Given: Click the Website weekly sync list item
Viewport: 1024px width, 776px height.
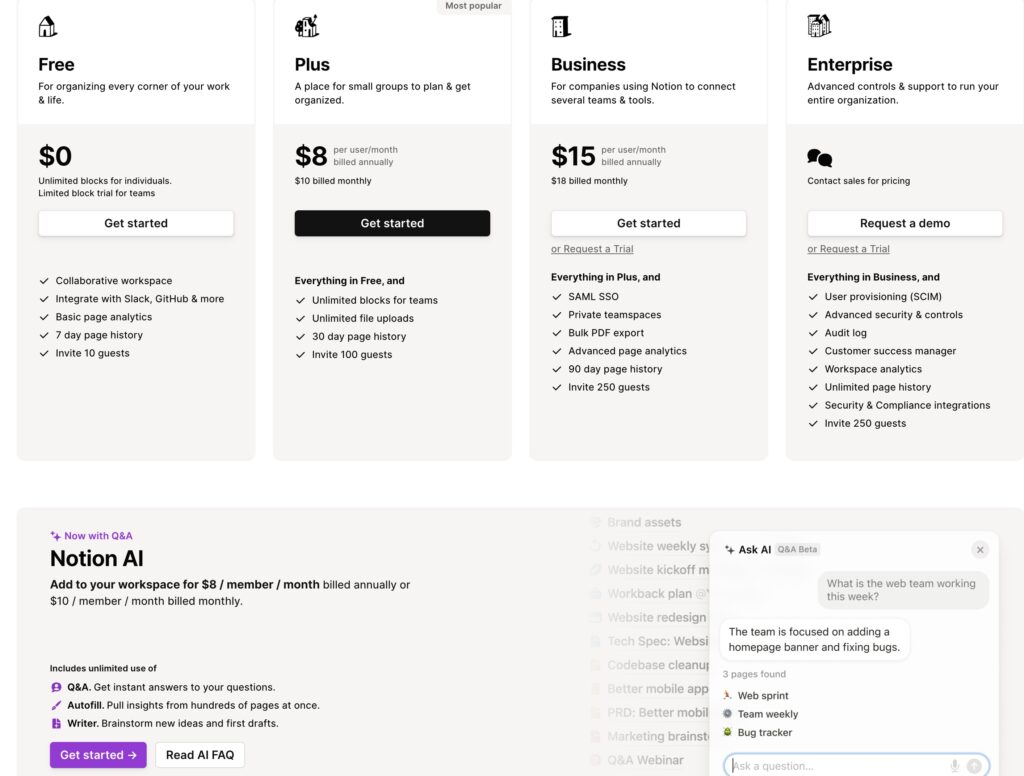Looking at the screenshot, I should (650, 546).
